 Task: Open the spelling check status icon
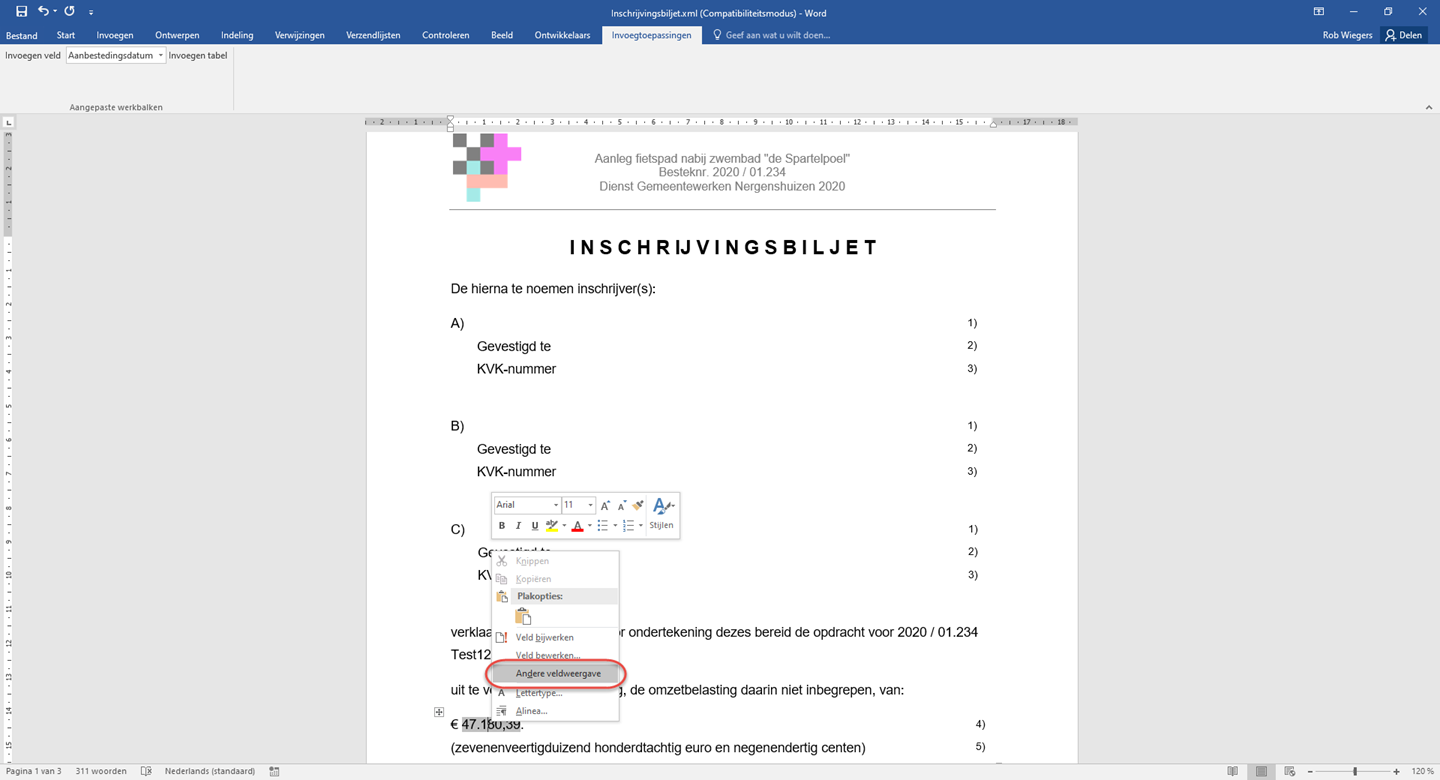[x=146, y=771]
